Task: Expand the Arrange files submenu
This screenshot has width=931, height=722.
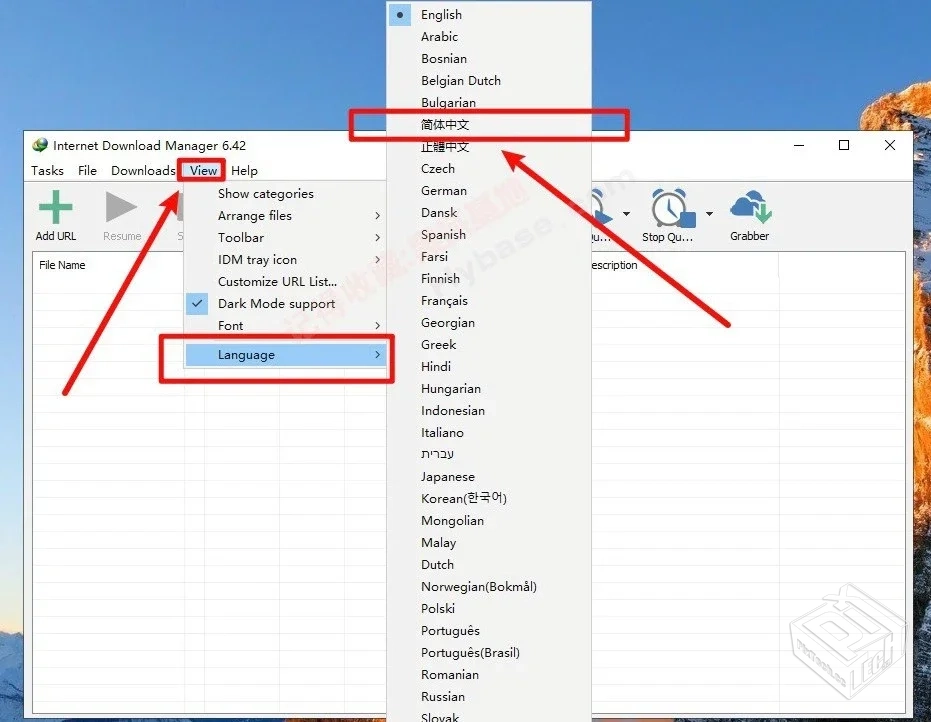Action: click(254, 215)
